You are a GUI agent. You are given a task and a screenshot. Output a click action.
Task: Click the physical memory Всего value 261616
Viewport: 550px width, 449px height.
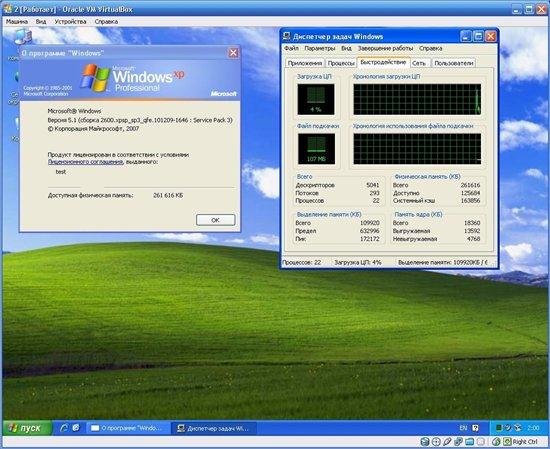[x=470, y=185]
